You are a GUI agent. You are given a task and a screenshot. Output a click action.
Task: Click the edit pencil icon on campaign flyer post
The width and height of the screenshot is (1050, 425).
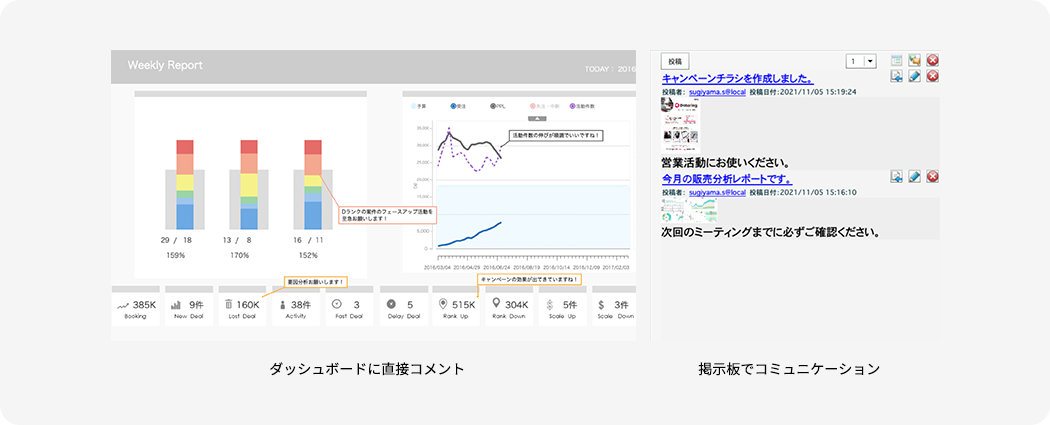(914, 77)
